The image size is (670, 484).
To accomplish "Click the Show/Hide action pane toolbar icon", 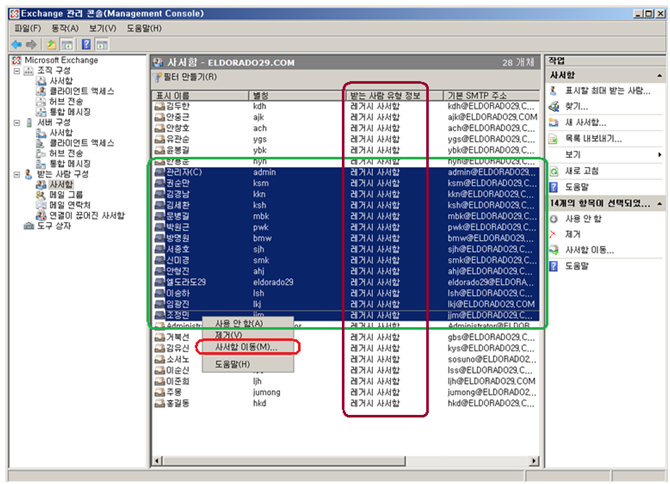I will coord(102,44).
